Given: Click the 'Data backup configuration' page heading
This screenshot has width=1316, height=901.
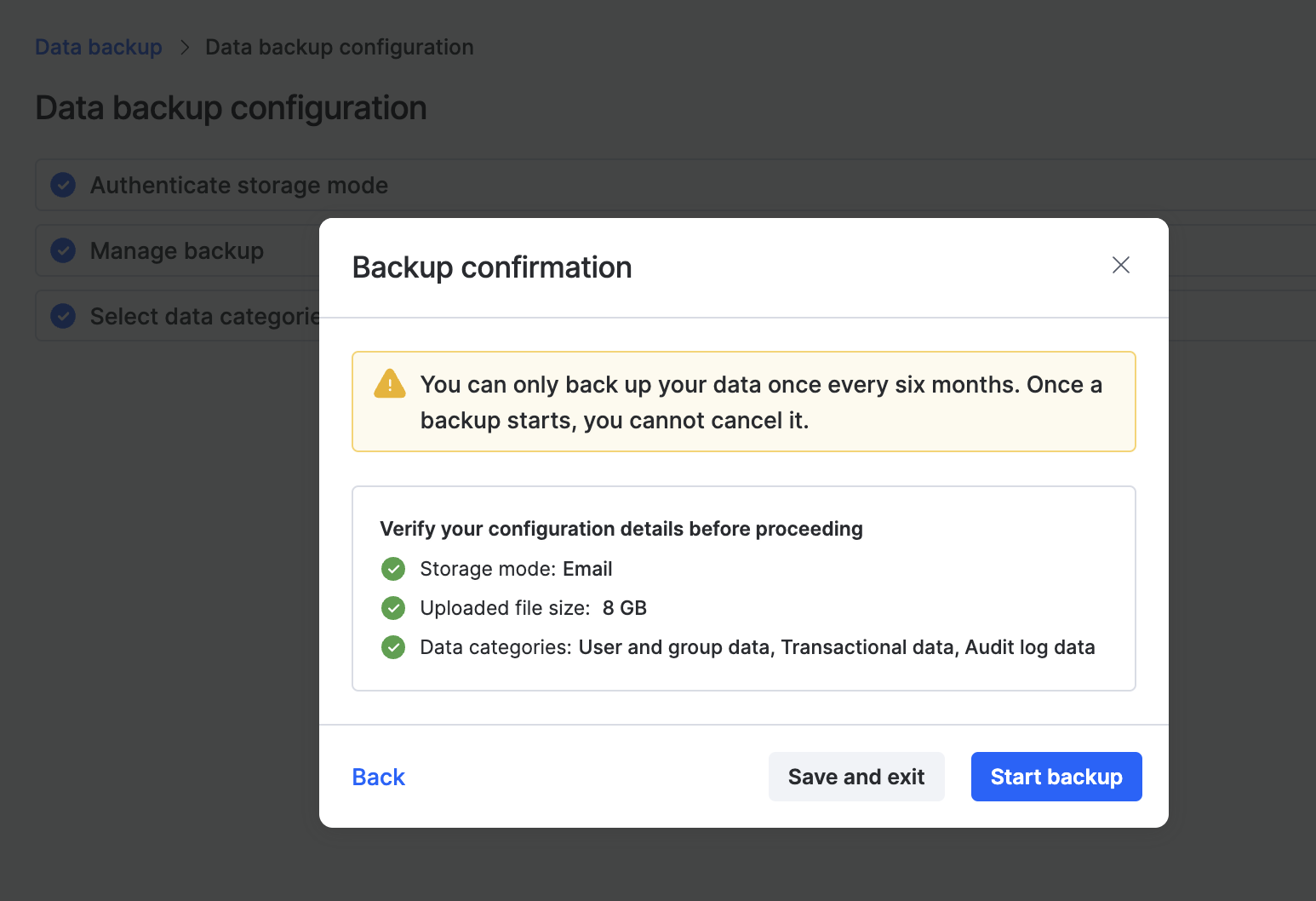Looking at the screenshot, I should click(x=231, y=108).
